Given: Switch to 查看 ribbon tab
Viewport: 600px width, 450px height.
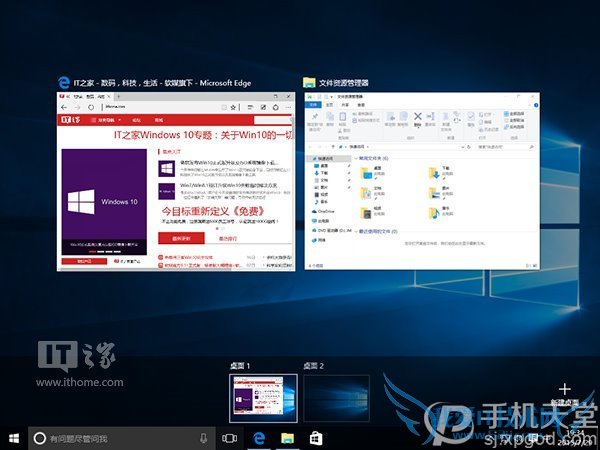Looking at the screenshot, I should [361, 104].
